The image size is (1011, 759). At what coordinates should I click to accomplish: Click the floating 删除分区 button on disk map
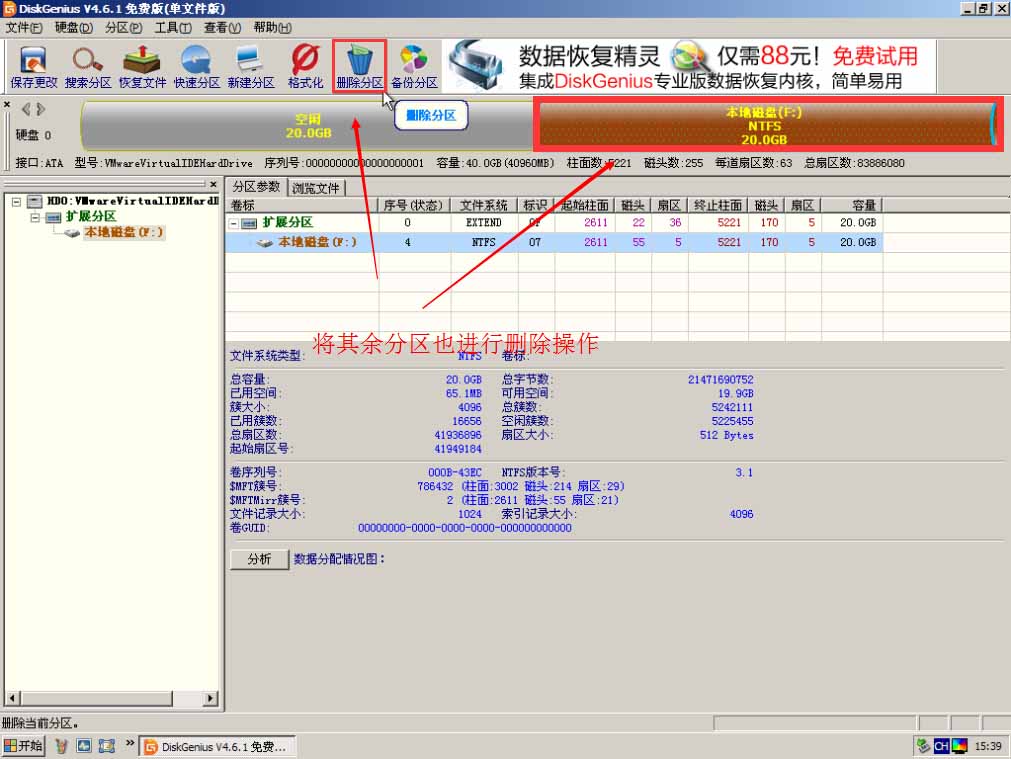[431, 116]
